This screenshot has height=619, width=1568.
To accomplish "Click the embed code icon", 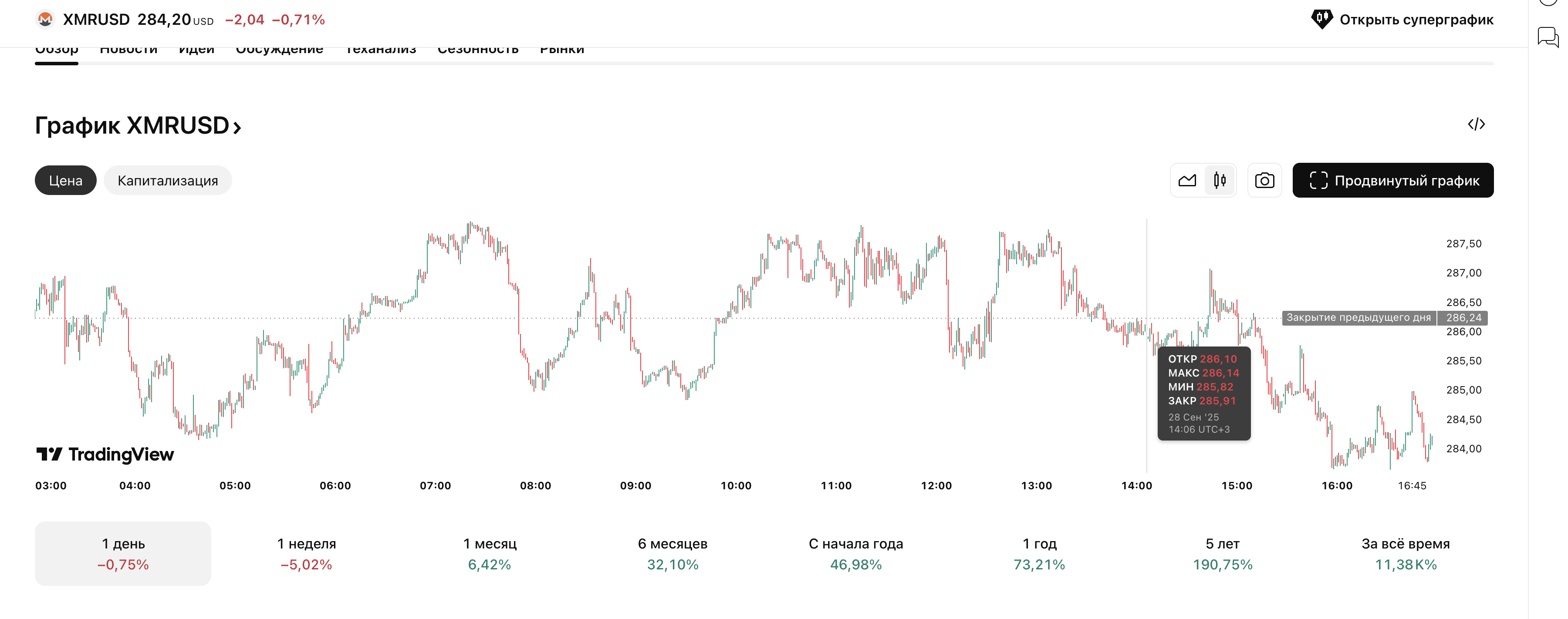I will click(1476, 124).
